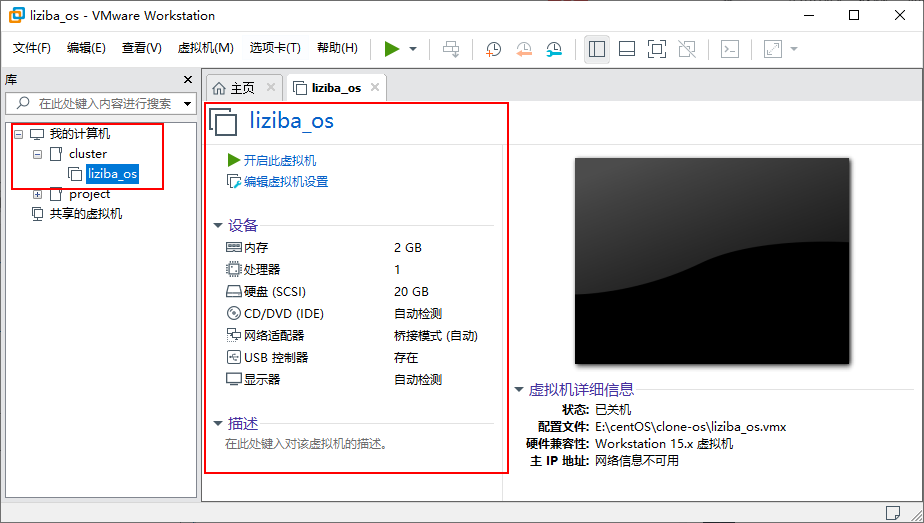Screen dimensions: 924x523
Task: Select the cluster folder in tree
Action: coord(88,154)
